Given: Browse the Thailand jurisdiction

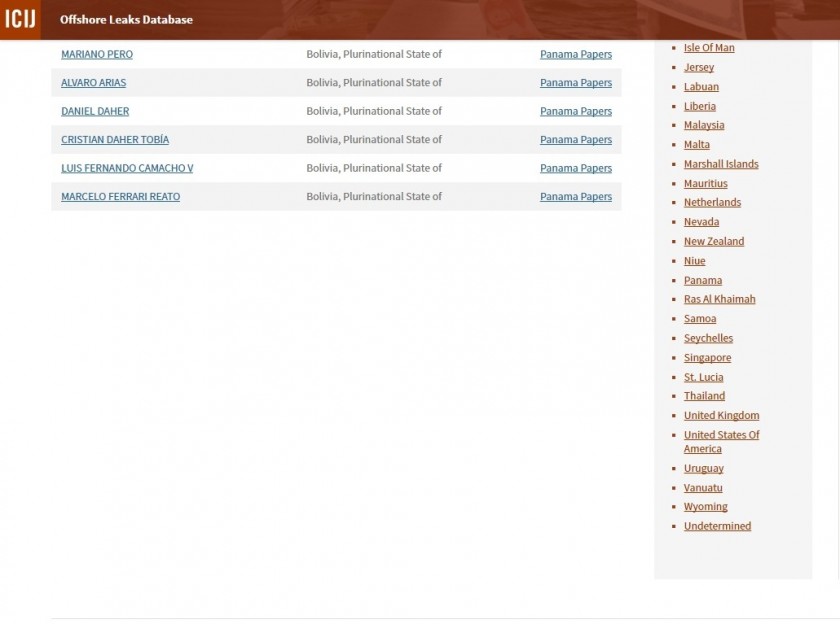Looking at the screenshot, I should click(704, 396).
